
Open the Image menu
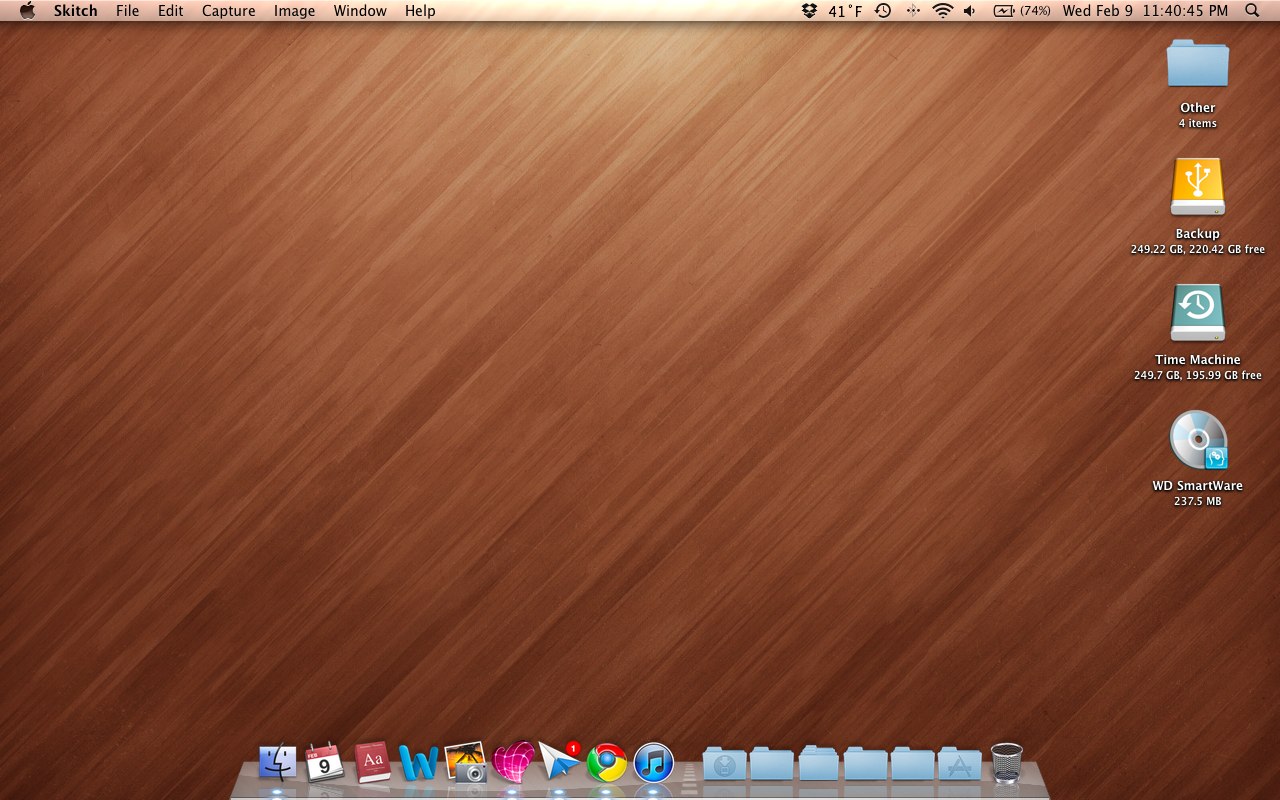(294, 11)
